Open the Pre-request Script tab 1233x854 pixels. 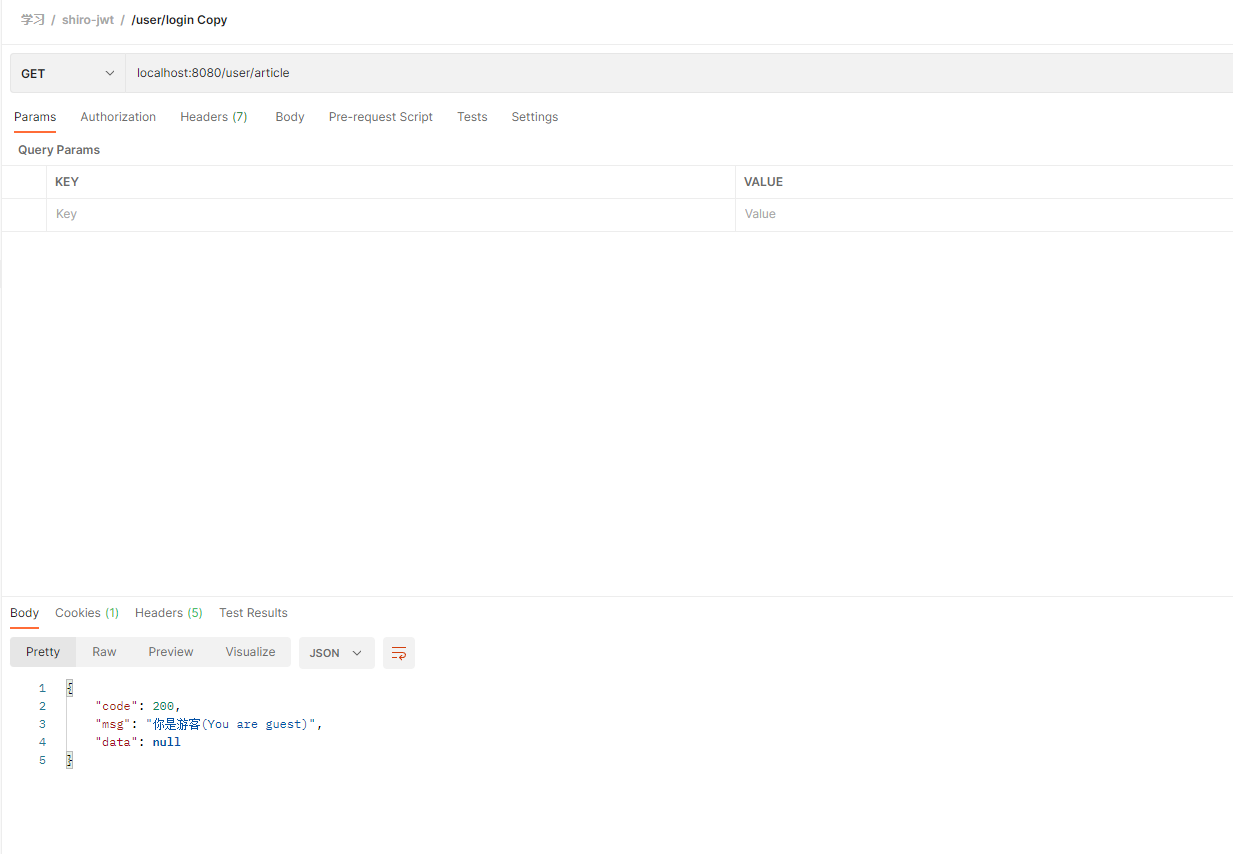click(x=380, y=117)
